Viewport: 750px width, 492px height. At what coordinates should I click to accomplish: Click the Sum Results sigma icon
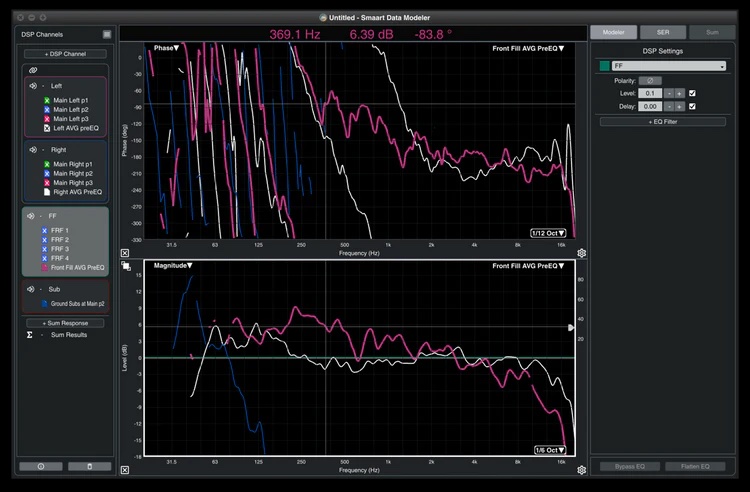30,335
